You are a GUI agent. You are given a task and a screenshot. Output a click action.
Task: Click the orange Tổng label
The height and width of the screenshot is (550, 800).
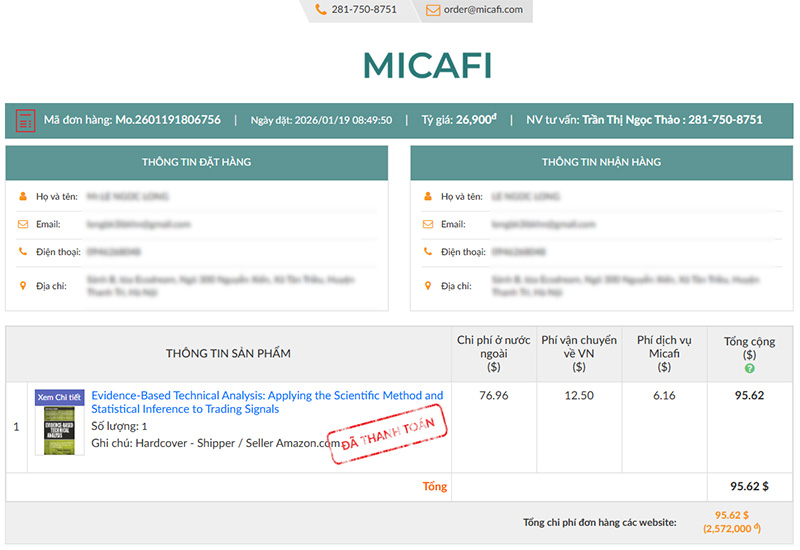pos(435,486)
